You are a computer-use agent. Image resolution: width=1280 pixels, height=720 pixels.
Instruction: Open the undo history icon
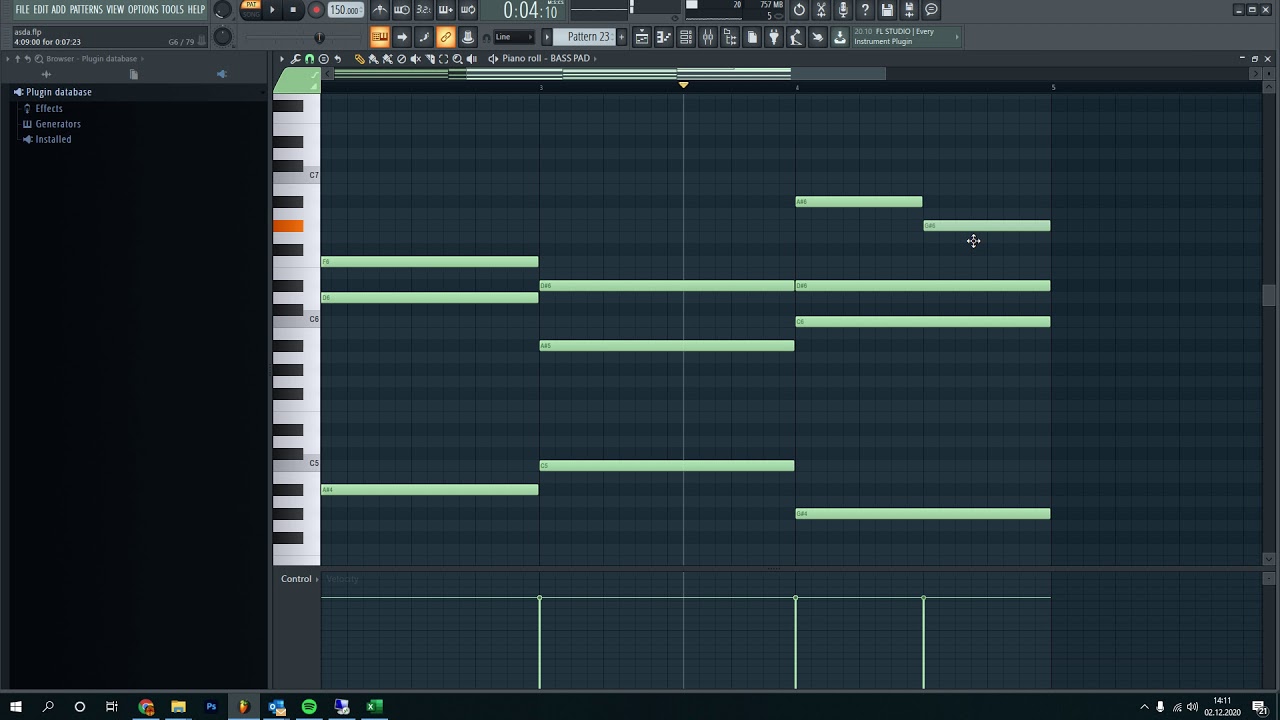coord(799,10)
